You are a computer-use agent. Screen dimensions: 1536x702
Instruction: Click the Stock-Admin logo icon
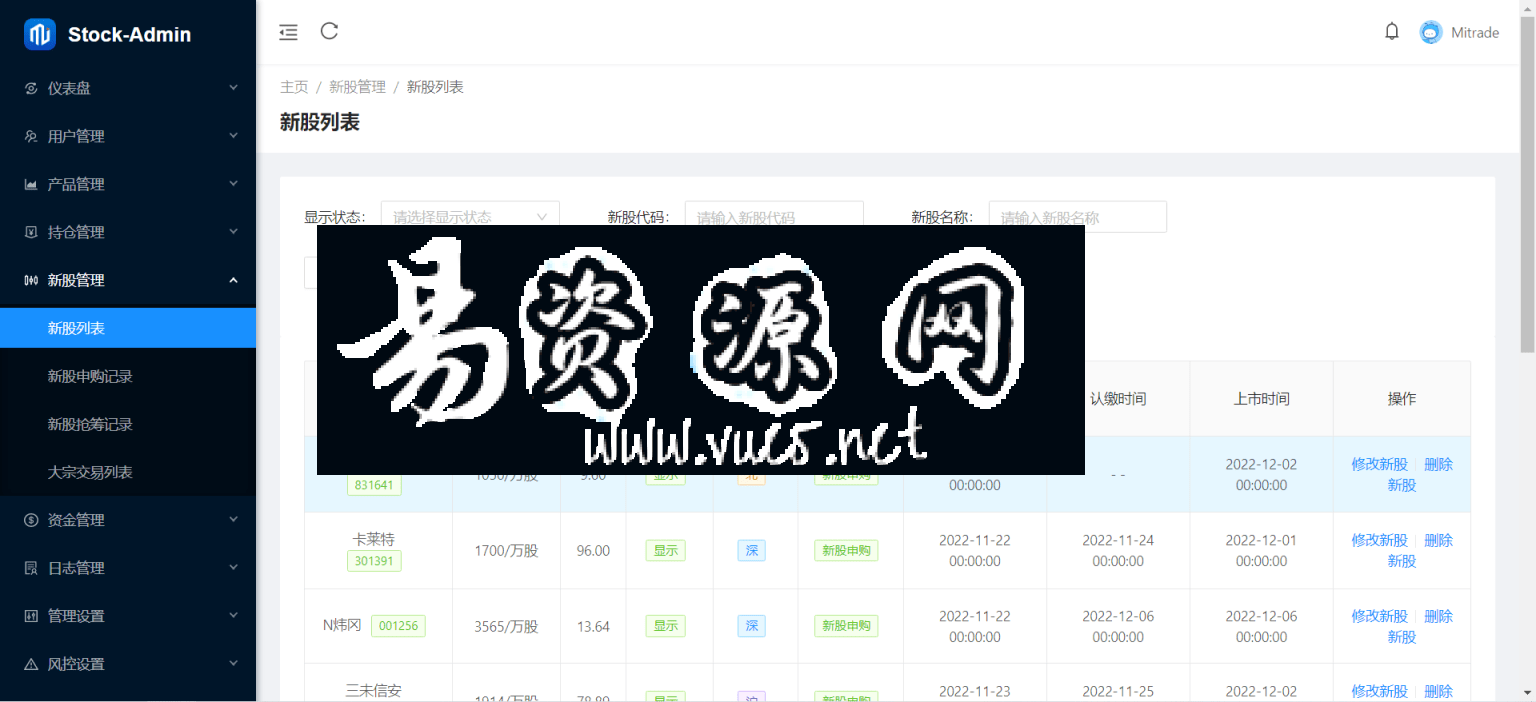(40, 34)
